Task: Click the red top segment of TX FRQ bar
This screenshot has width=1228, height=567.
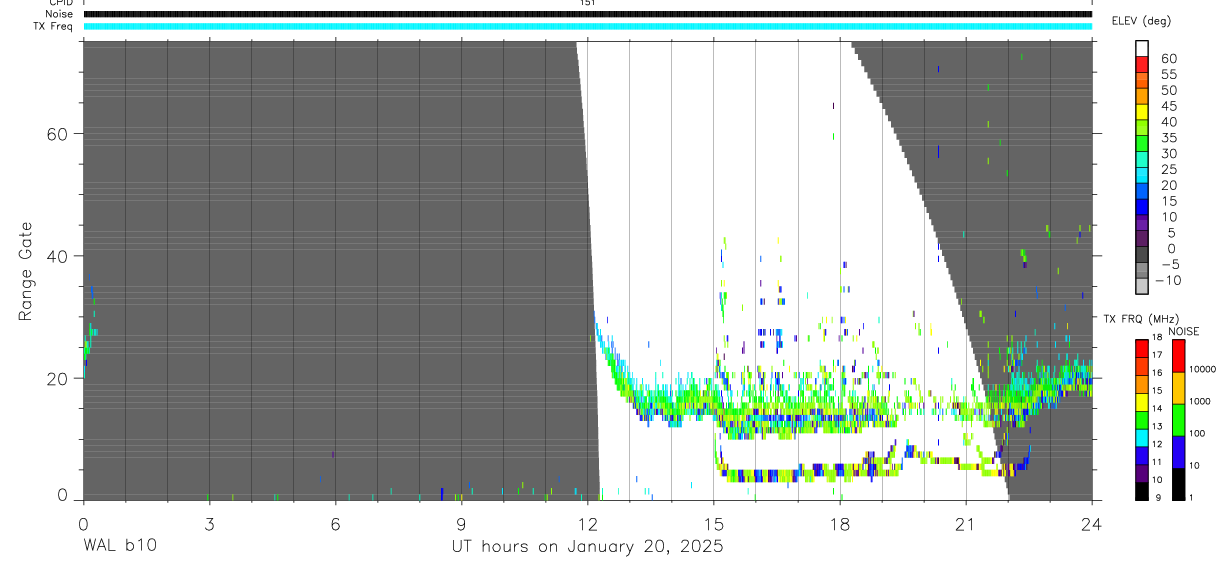Action: 1142,348
